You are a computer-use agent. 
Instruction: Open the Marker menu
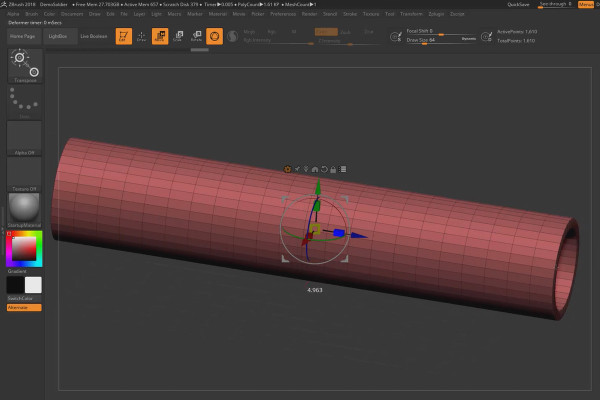(x=195, y=14)
